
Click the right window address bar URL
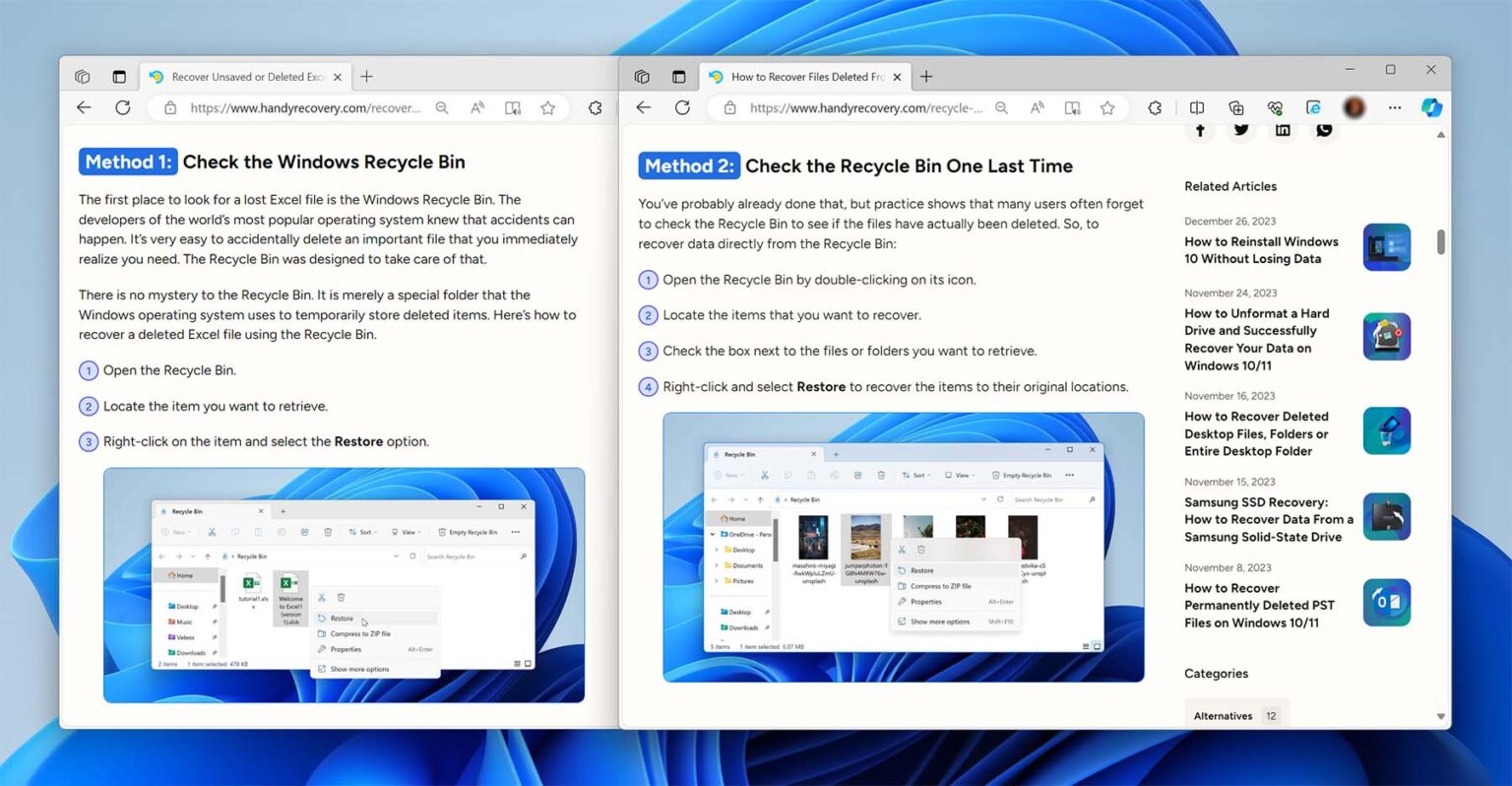[866, 108]
